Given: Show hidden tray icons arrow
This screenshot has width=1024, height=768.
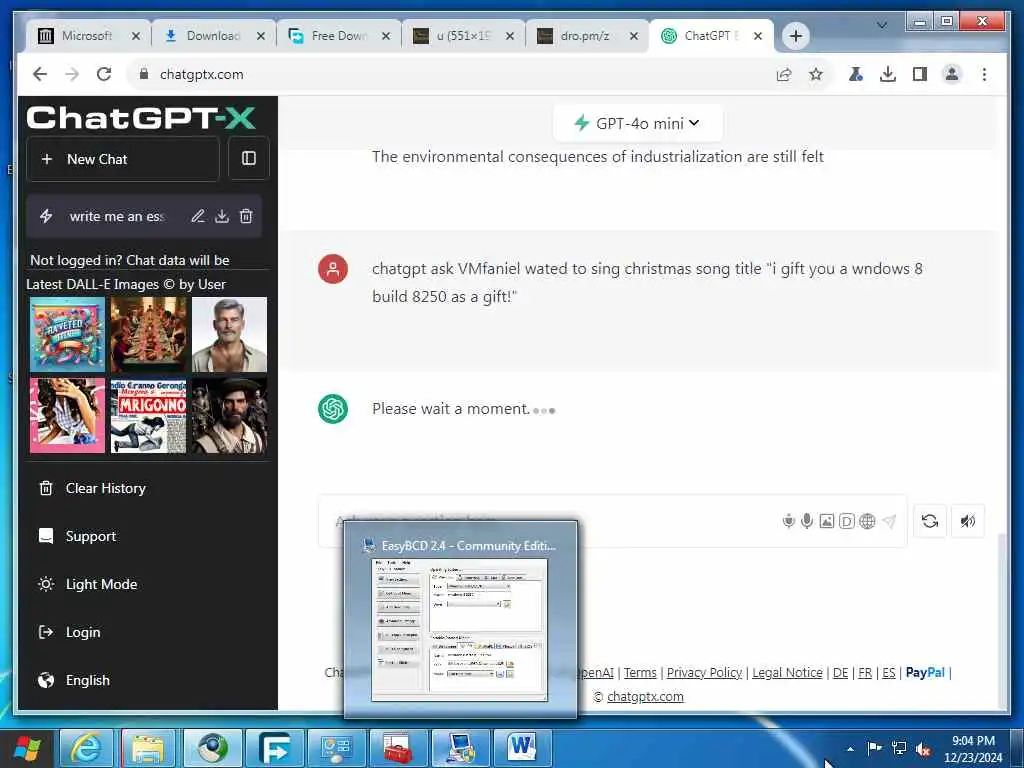Looking at the screenshot, I should pos(850,748).
